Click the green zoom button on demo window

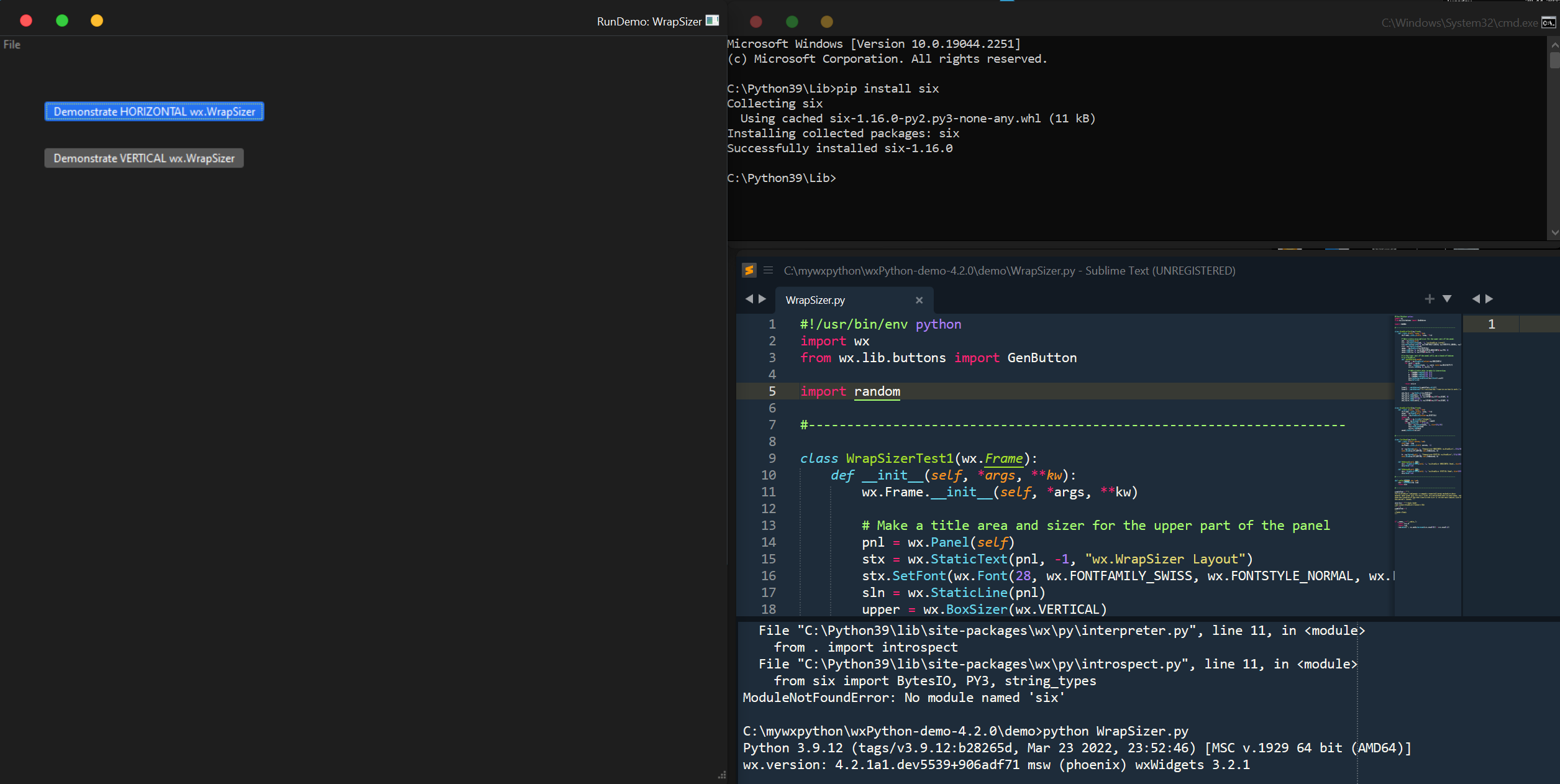(x=62, y=21)
